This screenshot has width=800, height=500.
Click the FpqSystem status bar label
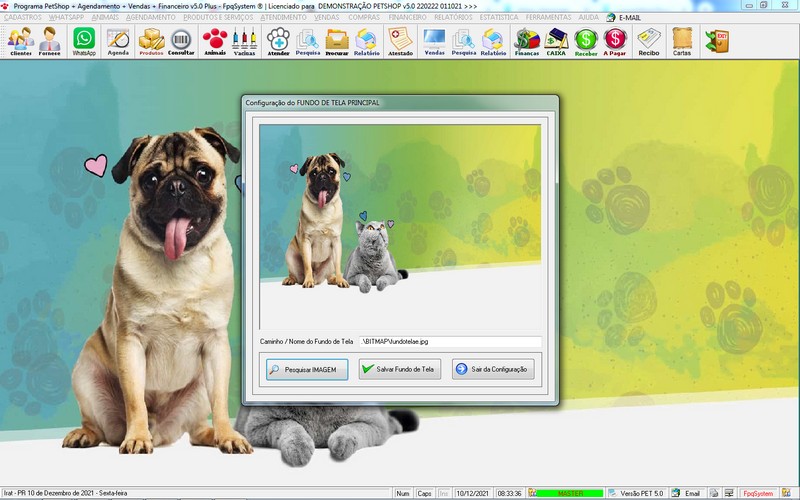click(x=758, y=493)
